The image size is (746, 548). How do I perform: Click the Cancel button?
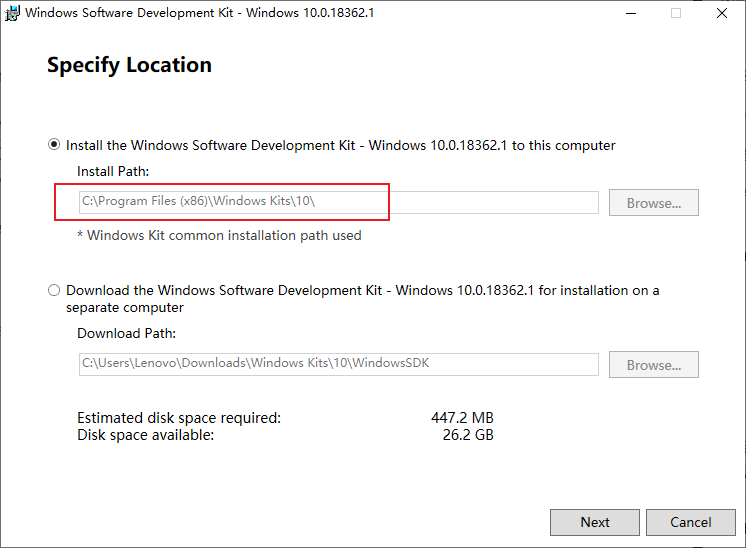691,522
